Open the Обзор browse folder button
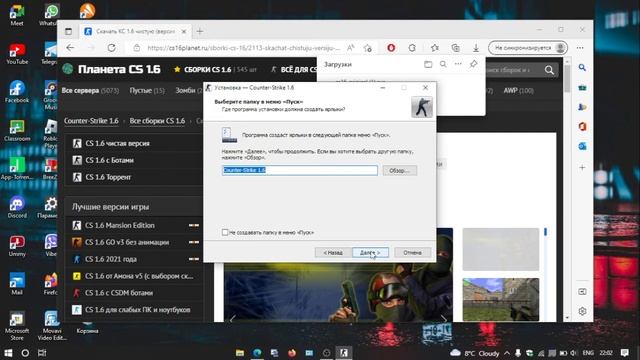This screenshot has height=360, width=640. coord(400,170)
